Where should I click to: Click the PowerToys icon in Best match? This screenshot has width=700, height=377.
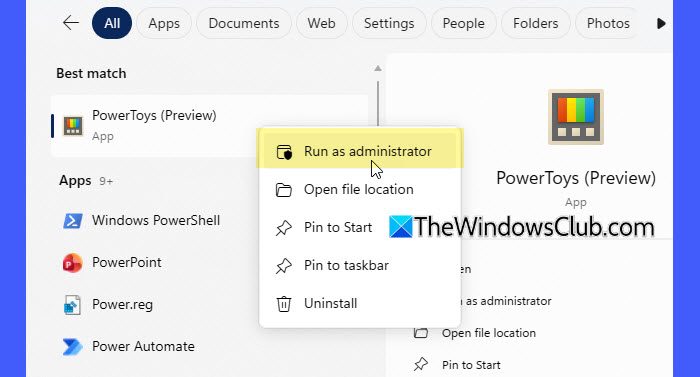73,126
